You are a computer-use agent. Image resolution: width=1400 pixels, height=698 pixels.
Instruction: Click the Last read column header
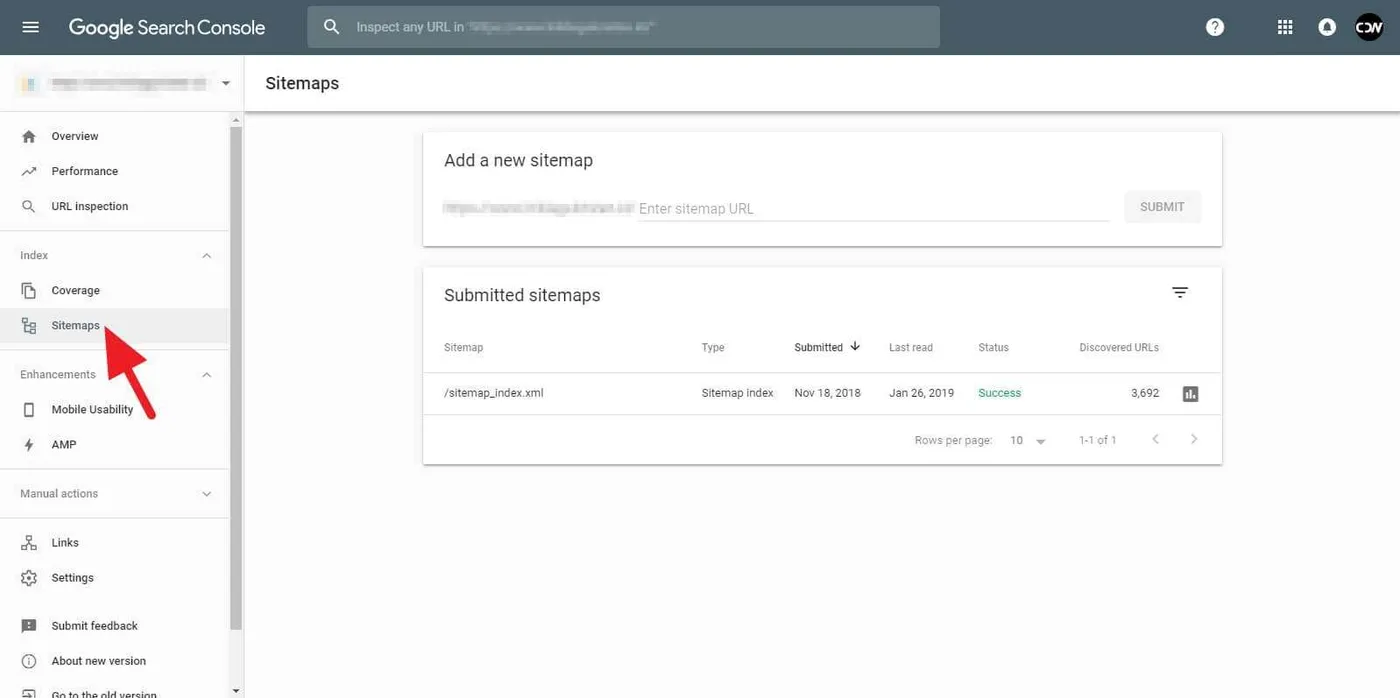point(911,347)
